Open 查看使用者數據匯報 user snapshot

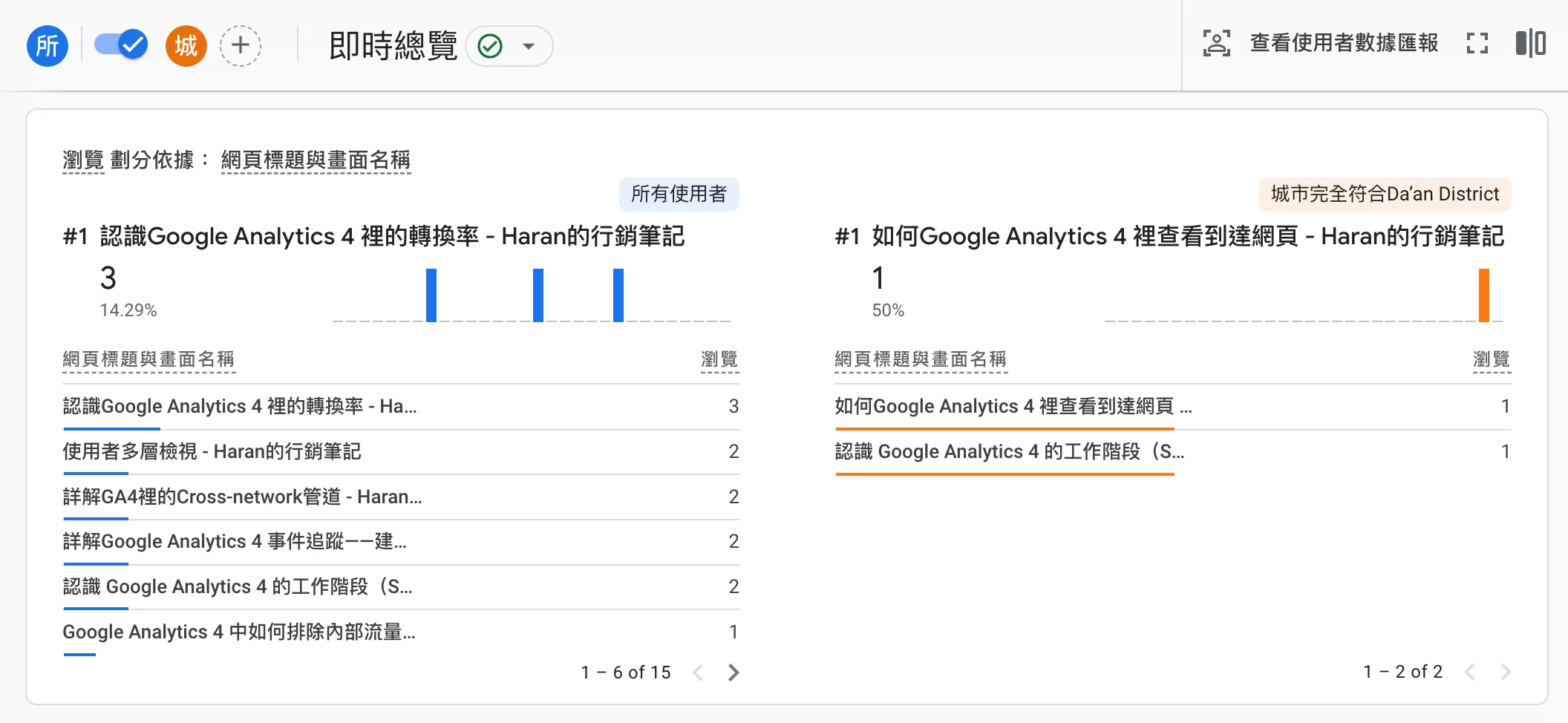coord(1344,43)
